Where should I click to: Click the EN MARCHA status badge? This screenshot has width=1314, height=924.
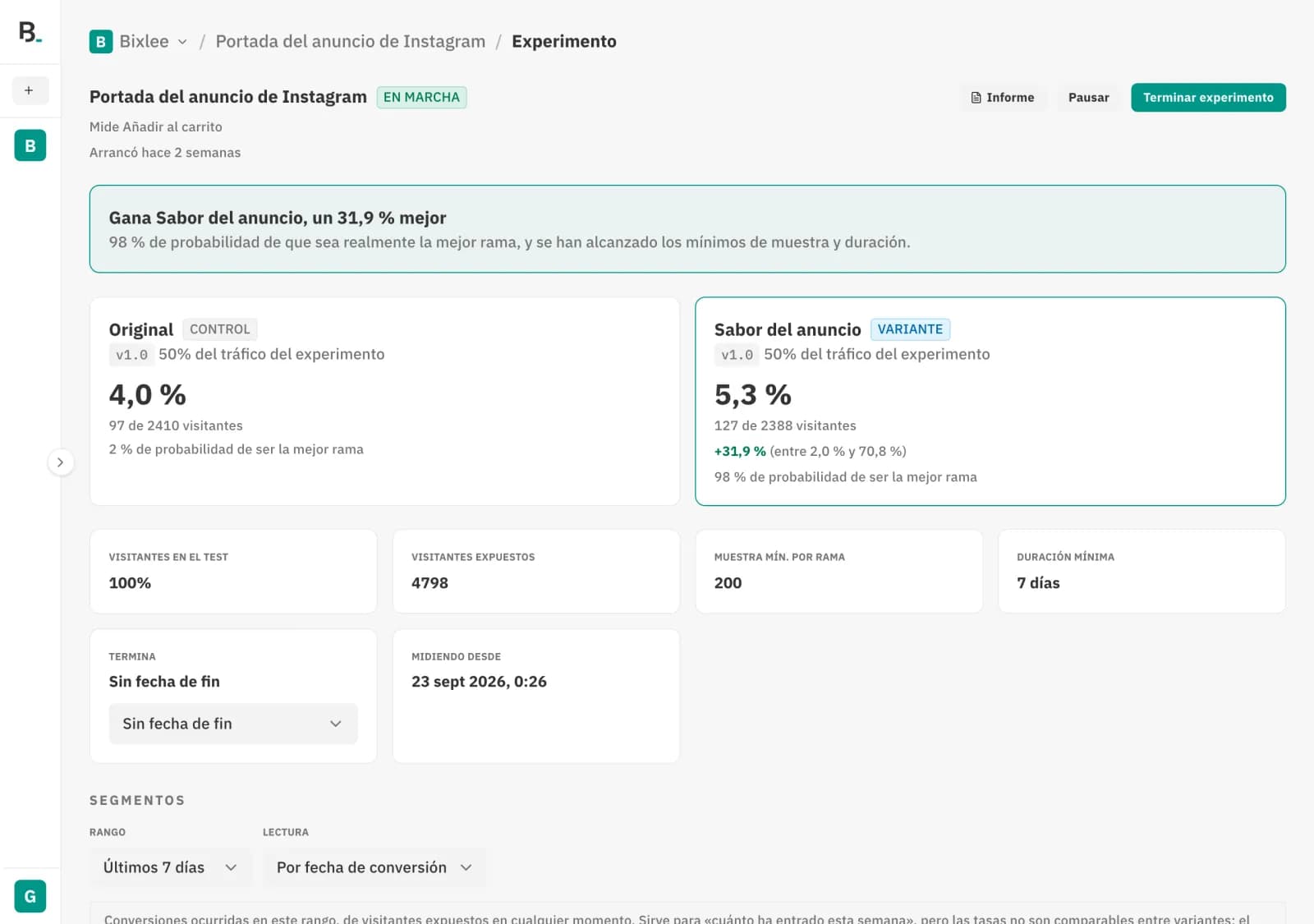click(421, 97)
